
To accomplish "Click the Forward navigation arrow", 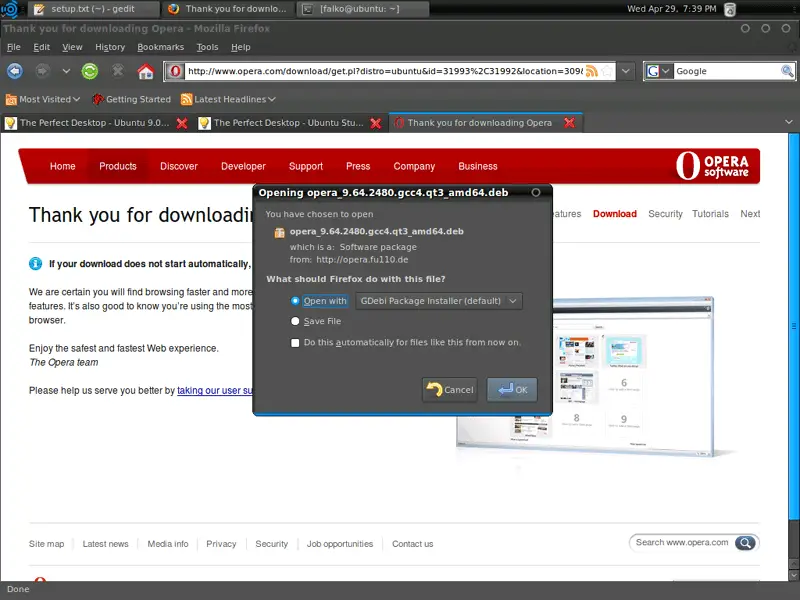I will (x=42, y=71).
